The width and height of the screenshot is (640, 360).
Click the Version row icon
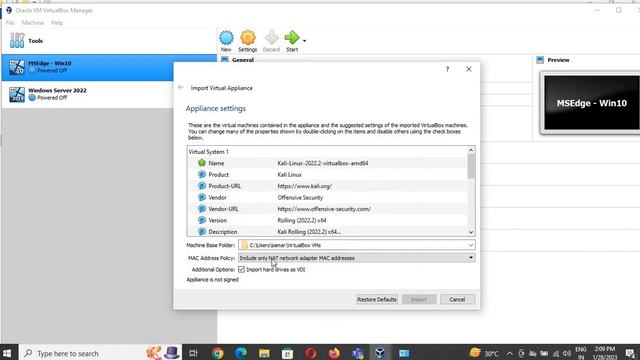coord(202,220)
